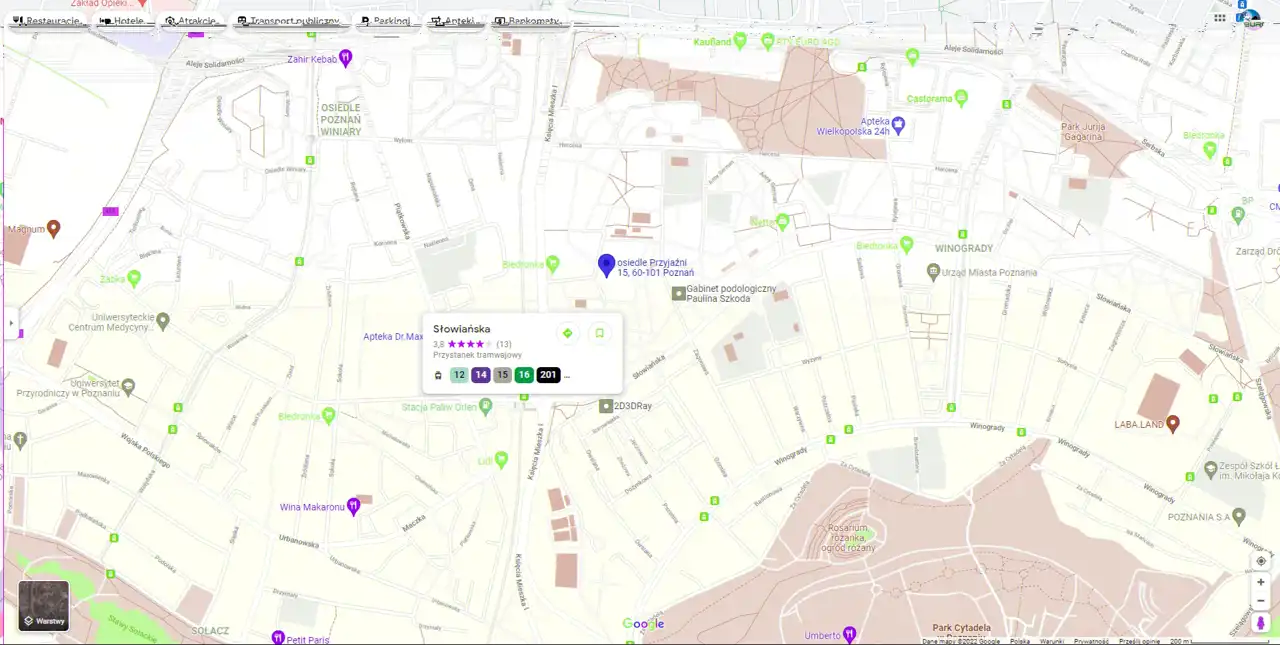1280x645 pixels.
Task: Open Uniwersyteckie Centrum Medyczne marker
Action: pos(163,321)
